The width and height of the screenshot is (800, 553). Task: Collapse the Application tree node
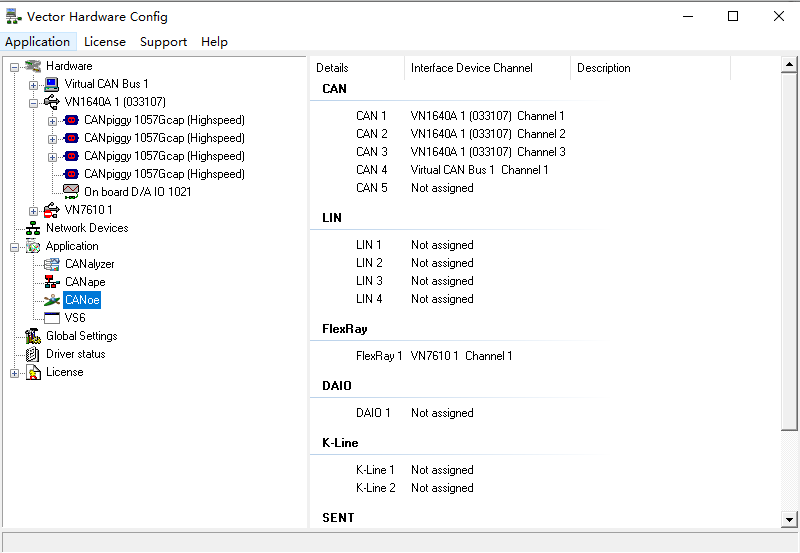click(x=14, y=247)
